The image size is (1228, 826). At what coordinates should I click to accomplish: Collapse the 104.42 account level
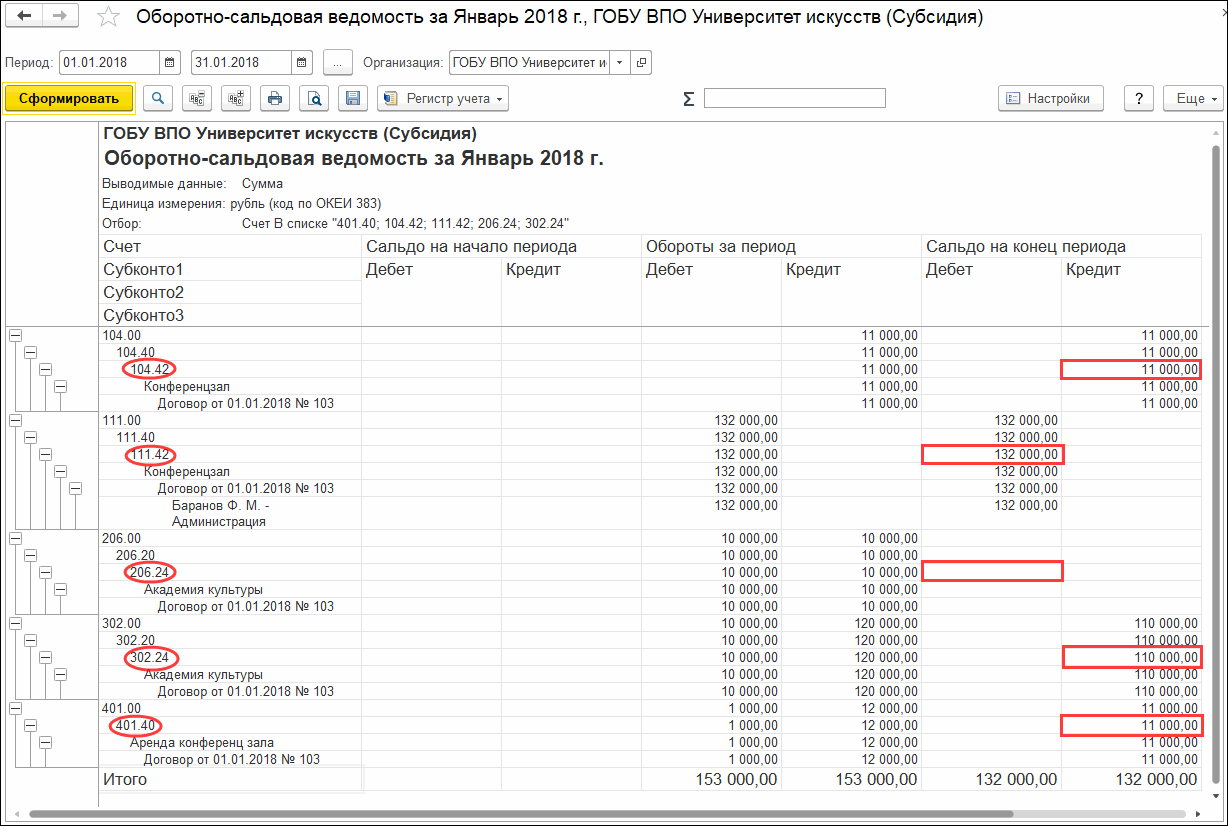coord(45,369)
